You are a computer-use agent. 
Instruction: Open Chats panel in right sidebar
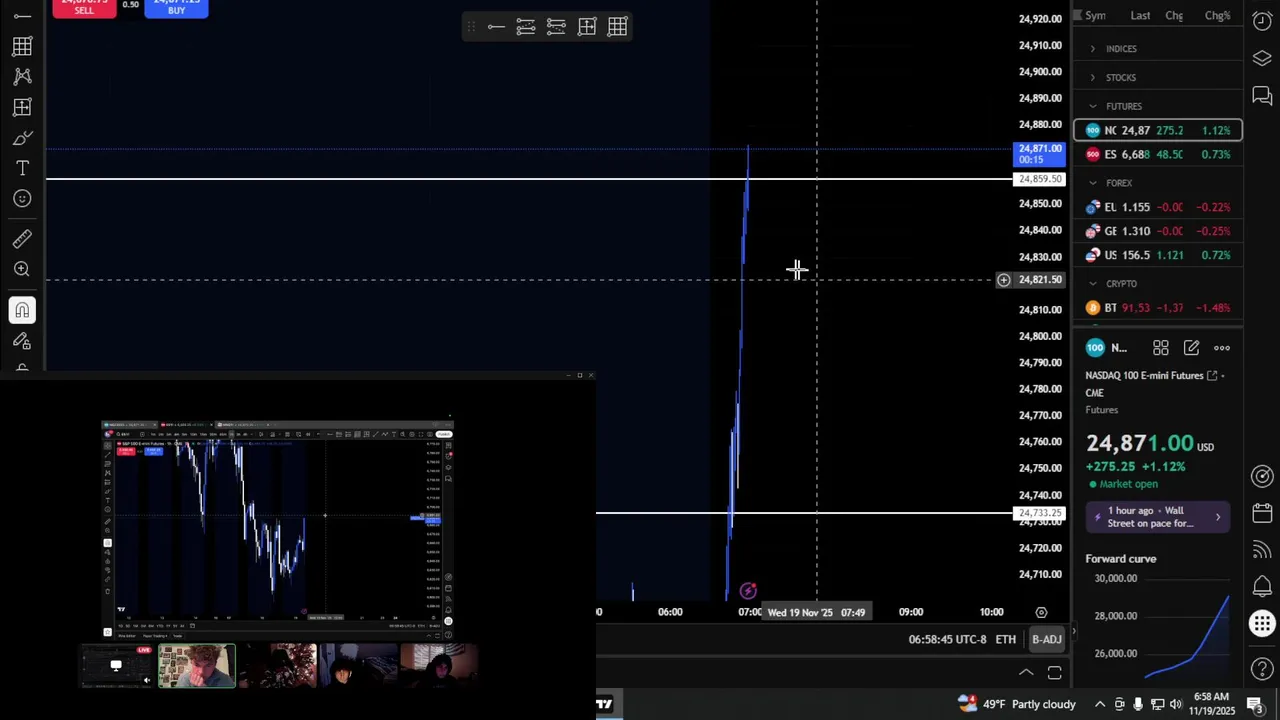click(x=1262, y=96)
